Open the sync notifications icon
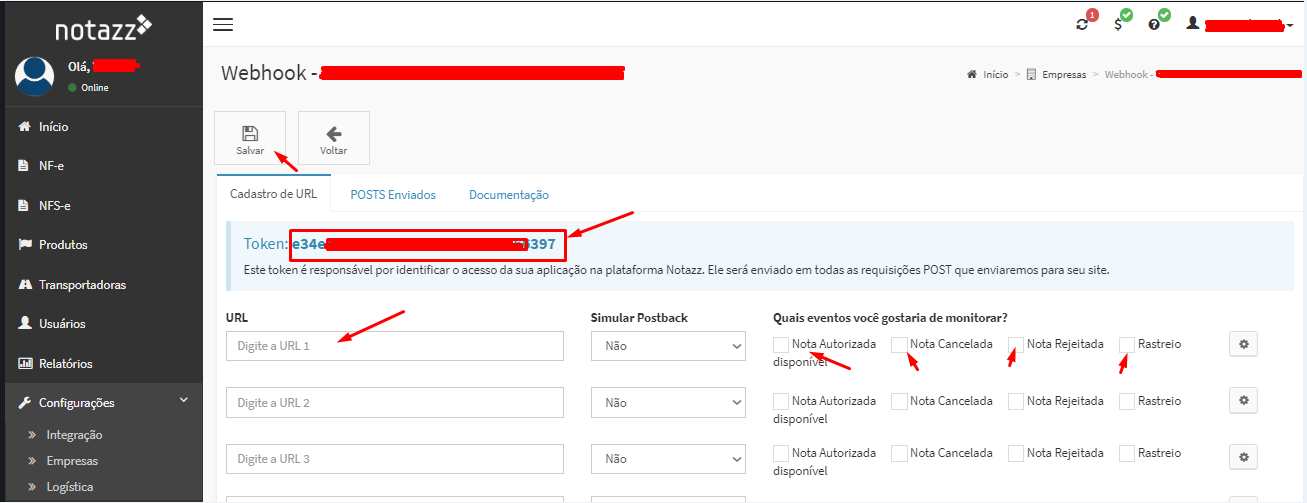Screen dimensions: 1307x503 1083,23
